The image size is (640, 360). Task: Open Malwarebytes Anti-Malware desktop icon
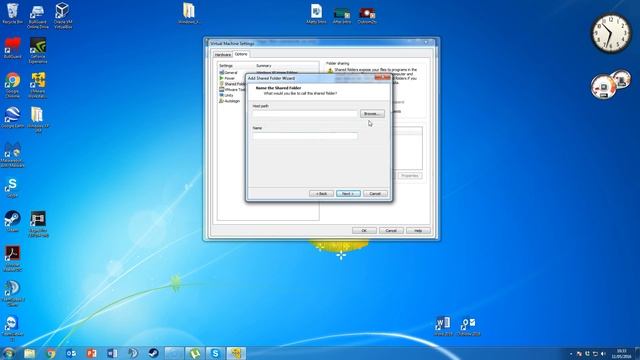tap(12, 155)
